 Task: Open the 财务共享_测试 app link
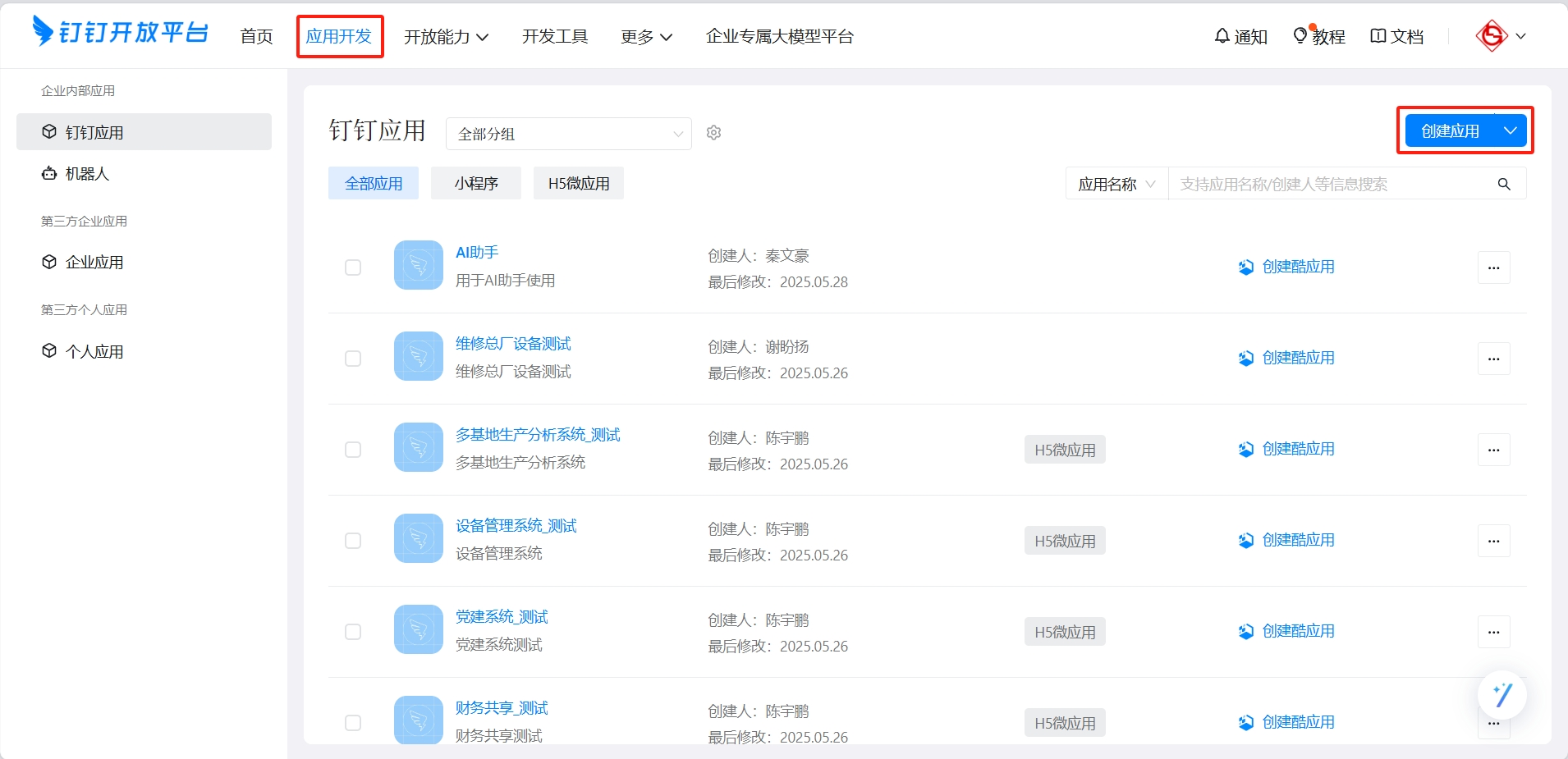(x=502, y=708)
